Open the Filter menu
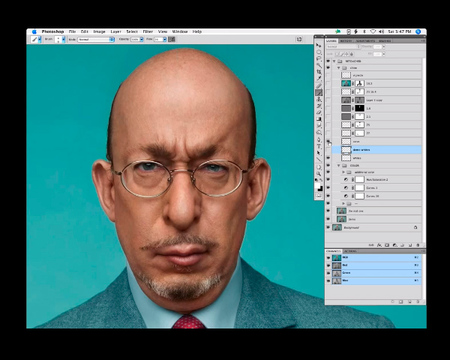 pyautogui.click(x=148, y=32)
